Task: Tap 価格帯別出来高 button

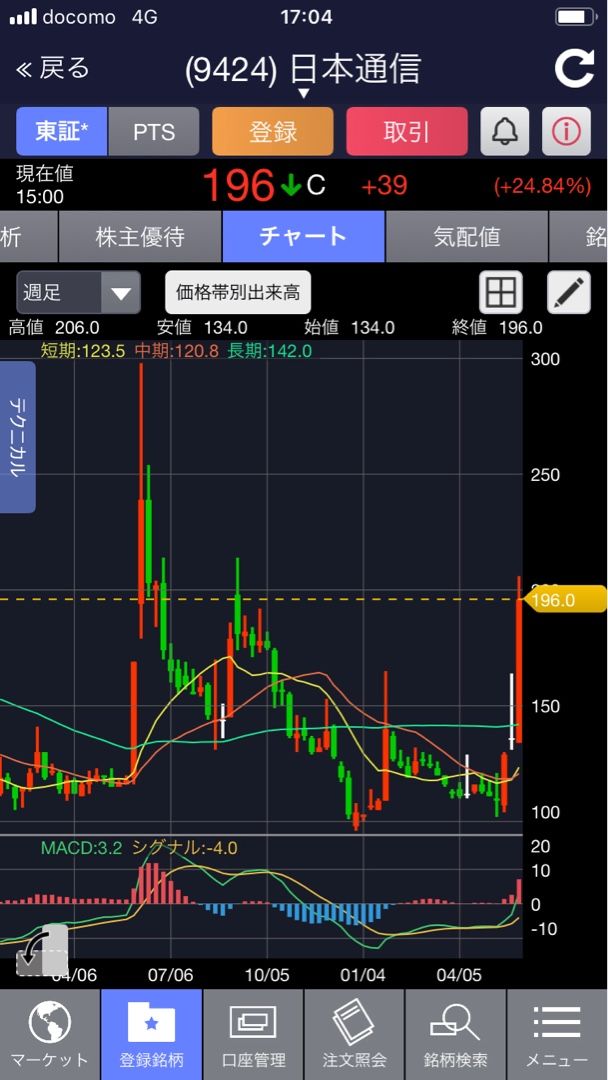Action: pyautogui.click(x=238, y=293)
